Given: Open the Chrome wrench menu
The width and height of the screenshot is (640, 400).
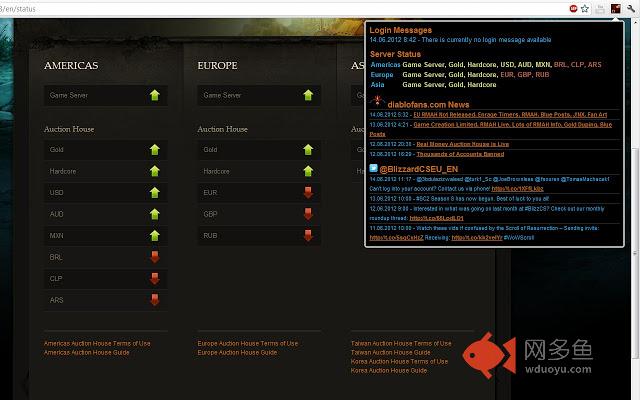Looking at the screenshot, I should click(631, 8).
